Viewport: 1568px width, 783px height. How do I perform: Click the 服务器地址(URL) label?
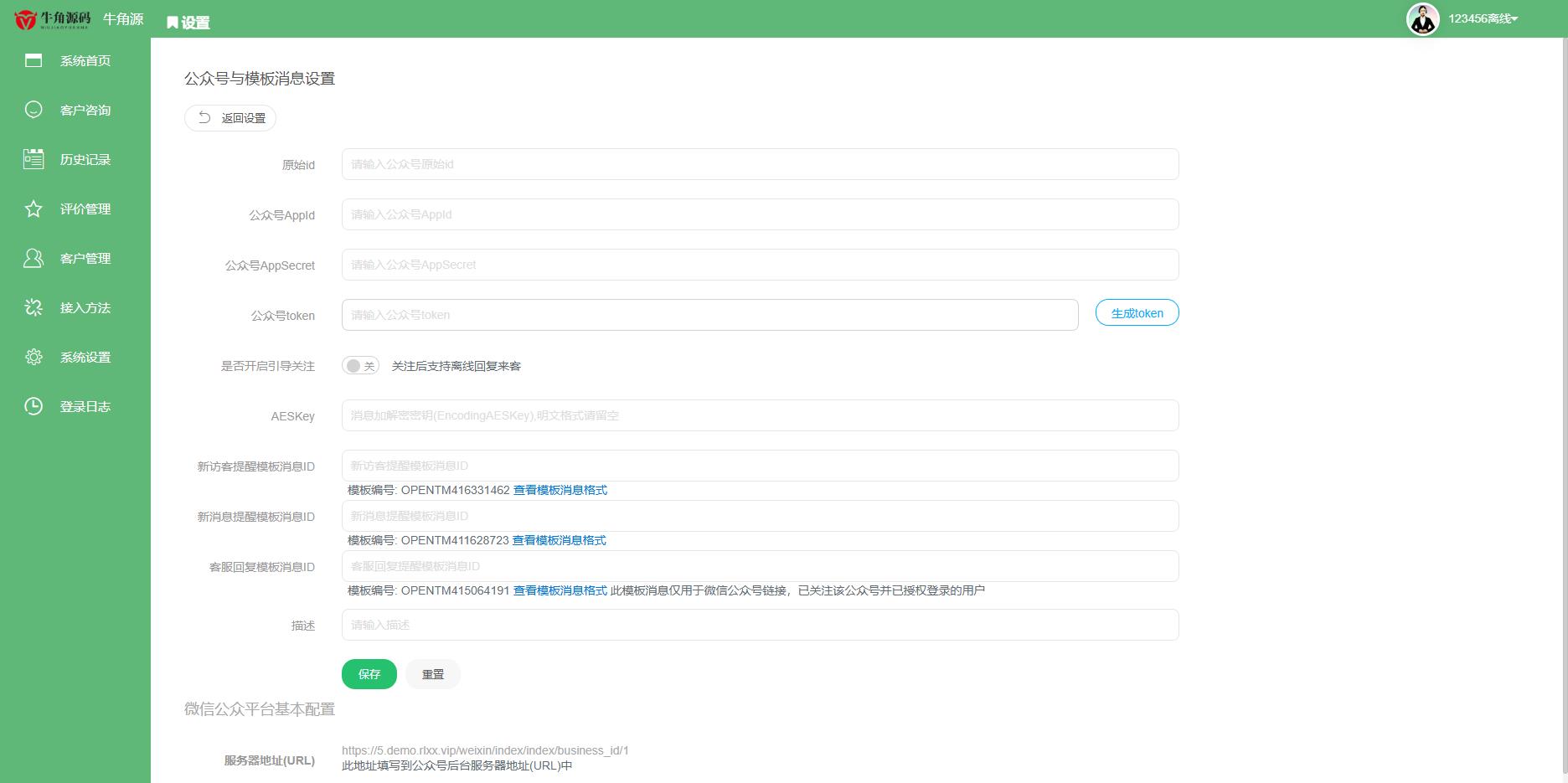[270, 760]
